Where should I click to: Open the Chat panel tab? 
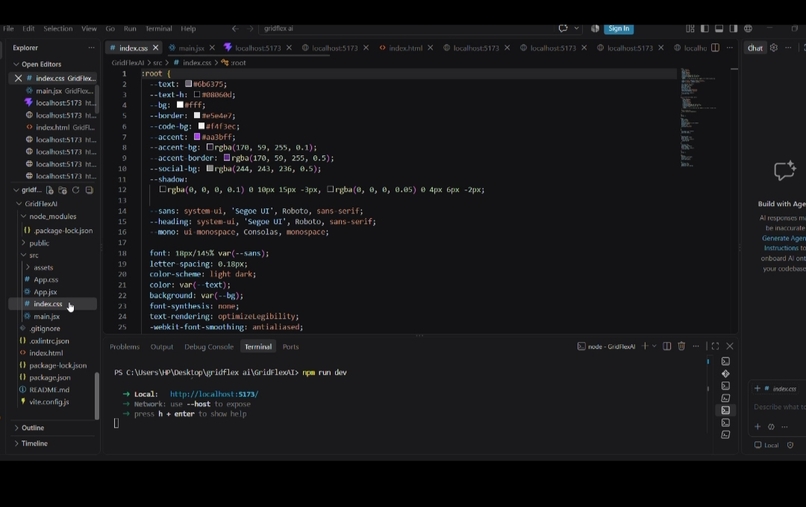[755, 48]
